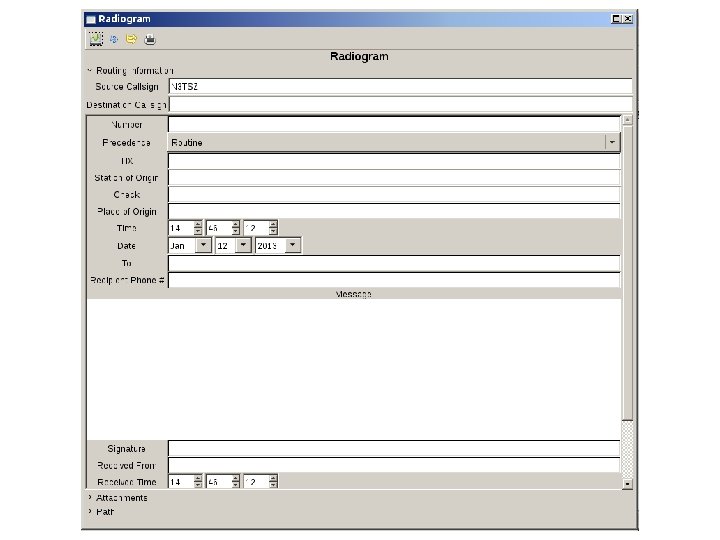Open the Date day dropdown showing 12
720x540 pixels.
(x=243, y=245)
